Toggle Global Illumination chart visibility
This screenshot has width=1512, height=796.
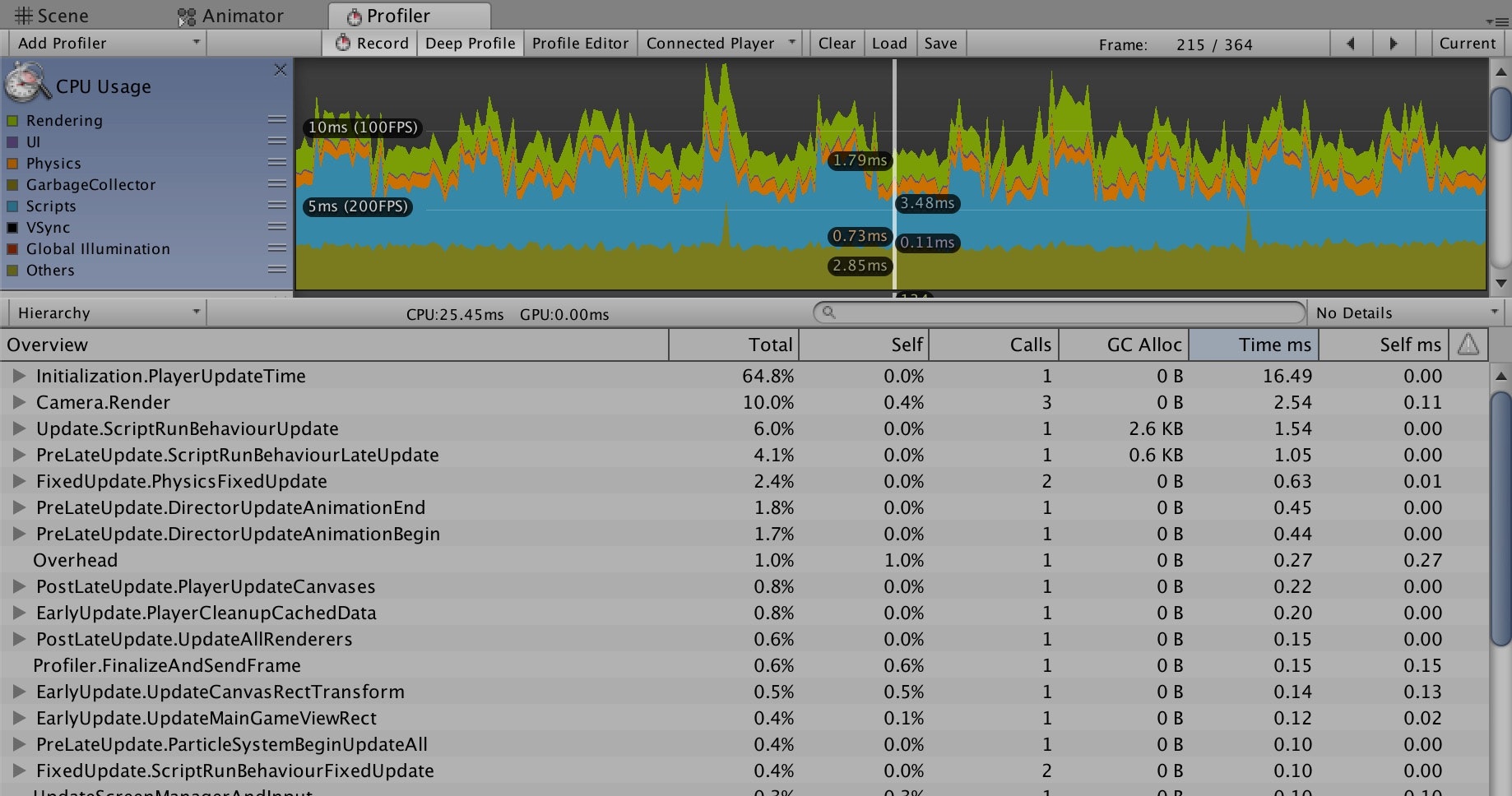click(12, 249)
